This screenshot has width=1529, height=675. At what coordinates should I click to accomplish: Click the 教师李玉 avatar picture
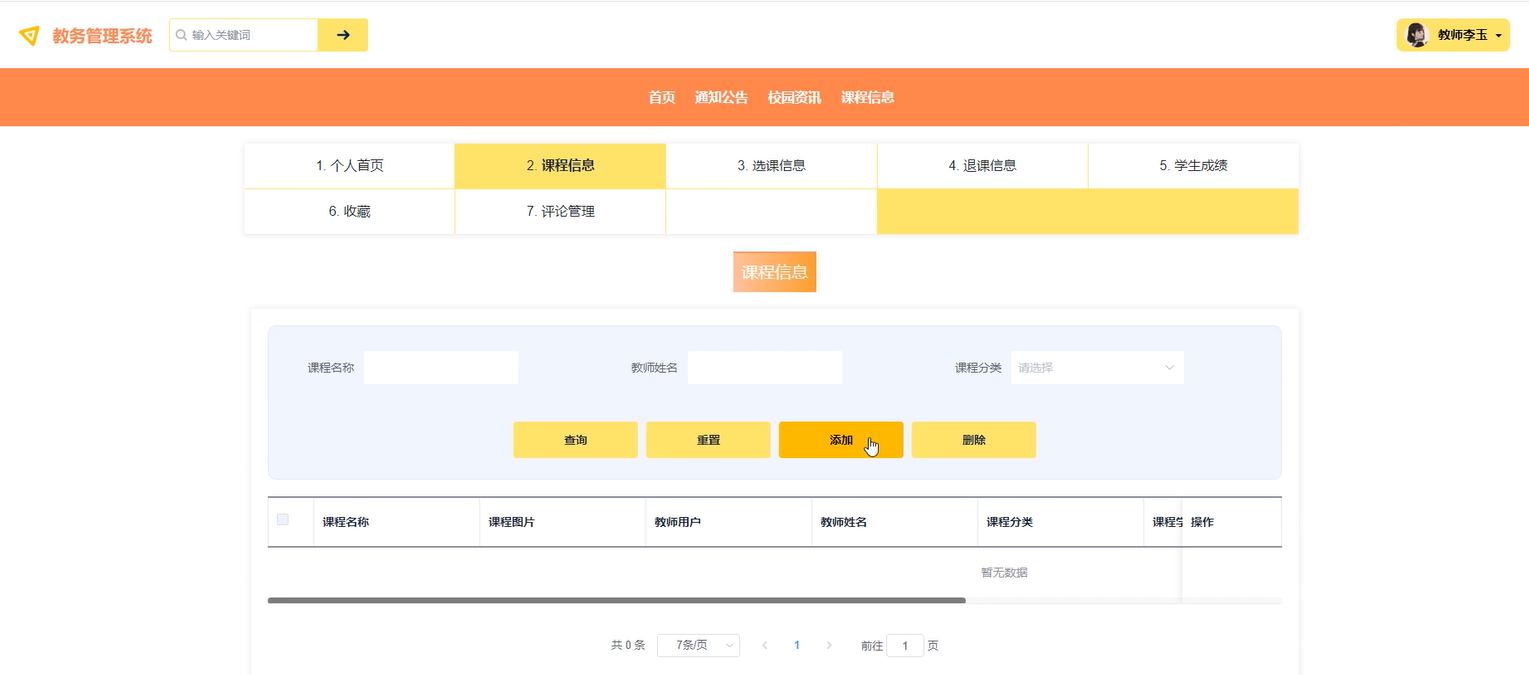click(x=1417, y=35)
